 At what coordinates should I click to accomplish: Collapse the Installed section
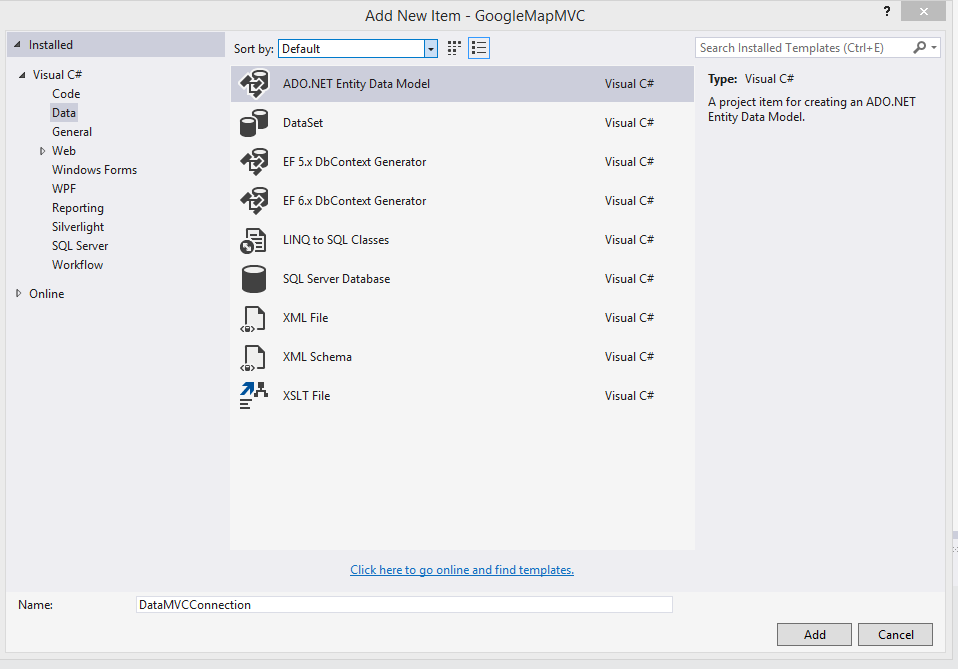click(x=17, y=45)
